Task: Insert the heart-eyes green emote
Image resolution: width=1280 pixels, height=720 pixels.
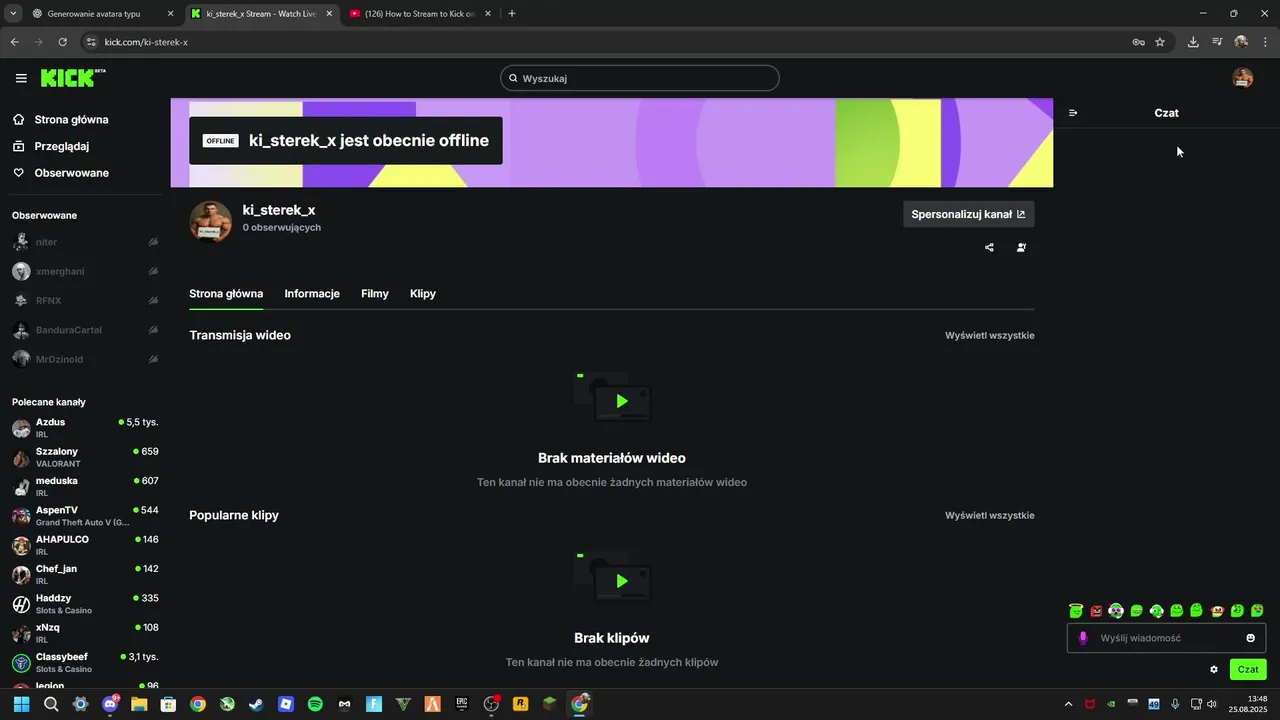Action: [x=1257, y=610]
